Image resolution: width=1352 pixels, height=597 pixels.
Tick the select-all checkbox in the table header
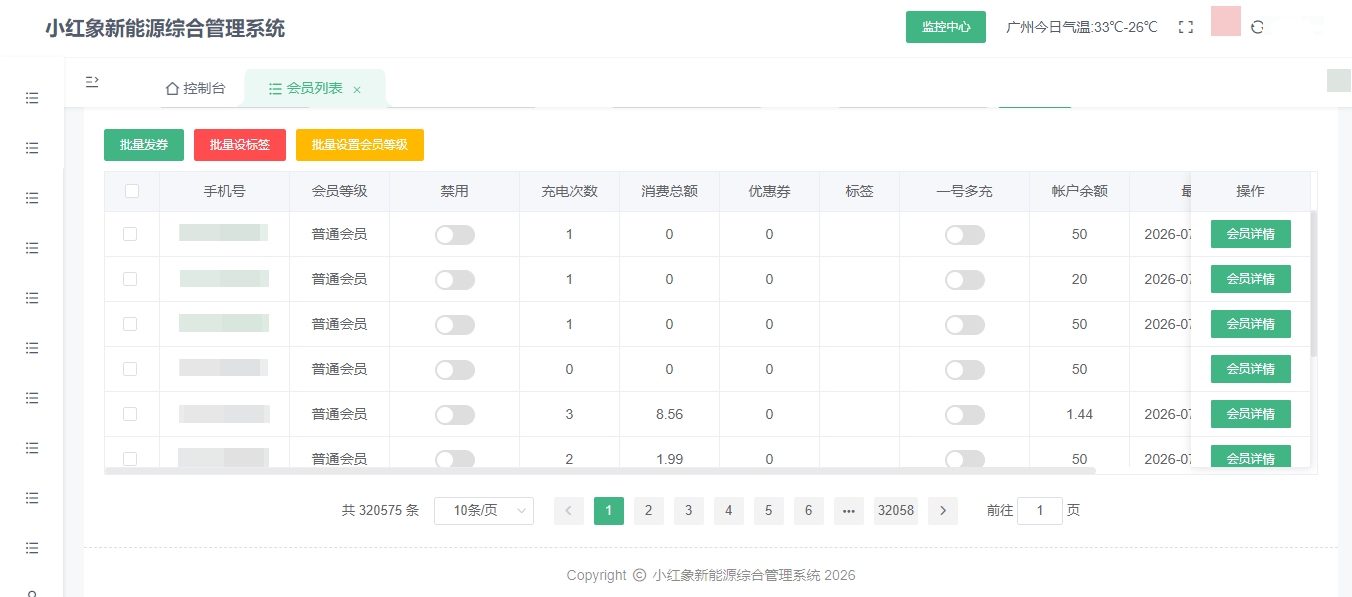point(132,191)
